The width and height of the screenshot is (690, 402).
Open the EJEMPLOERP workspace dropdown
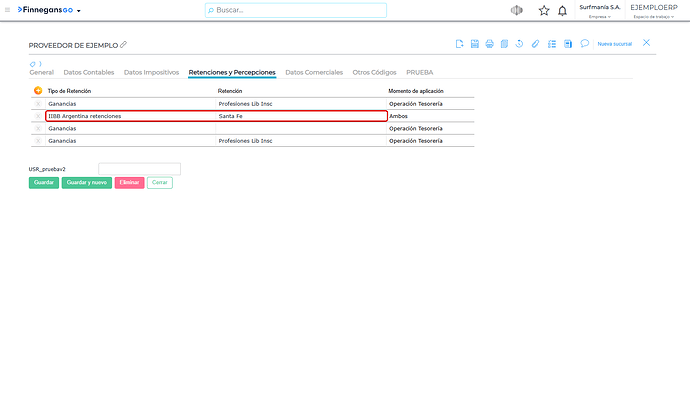(x=654, y=11)
